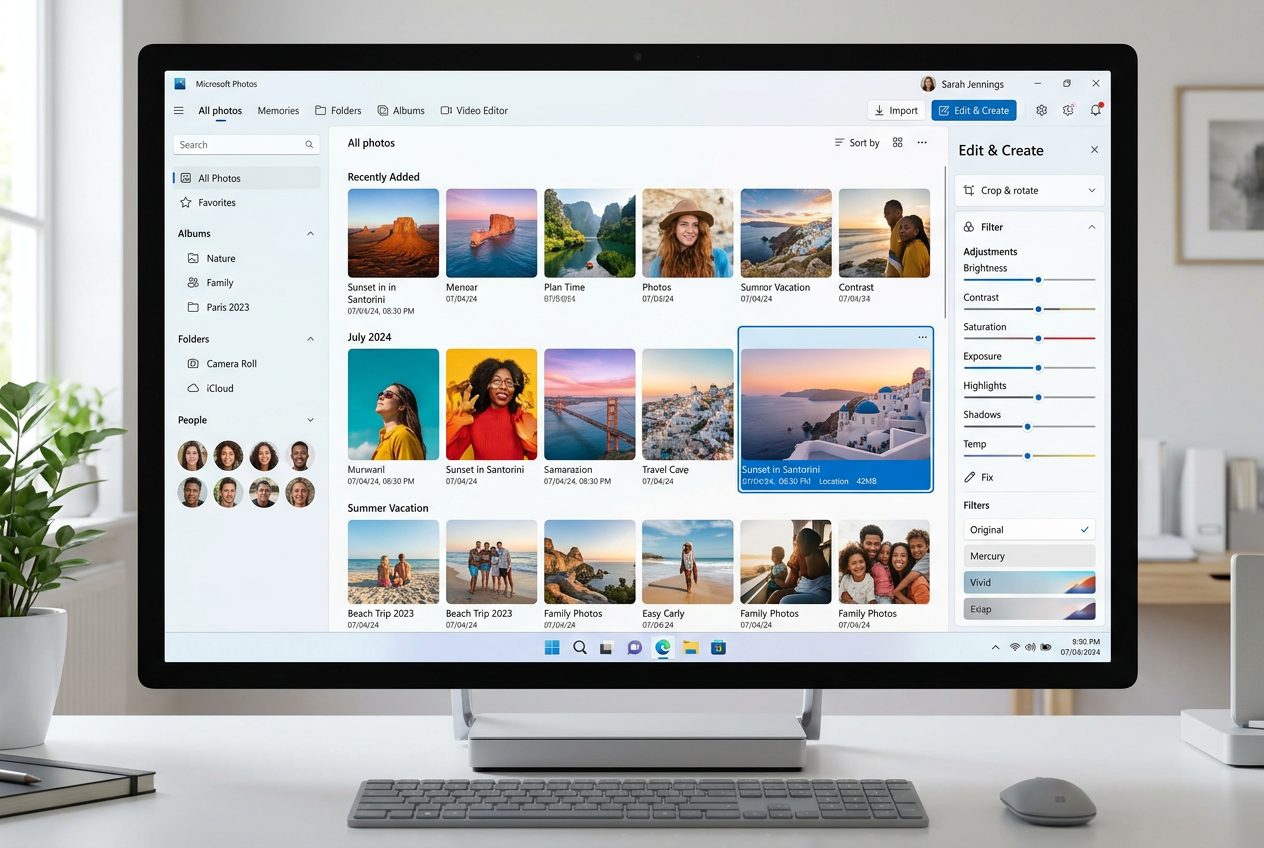The width and height of the screenshot is (1264, 848).
Task: Open the Folders tab in top navigation
Action: click(x=338, y=111)
